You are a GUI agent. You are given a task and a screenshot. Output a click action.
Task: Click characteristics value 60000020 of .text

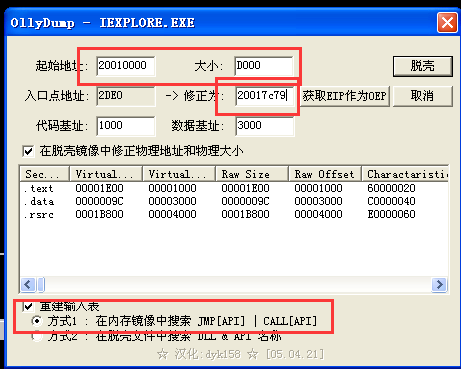[x=391, y=188]
